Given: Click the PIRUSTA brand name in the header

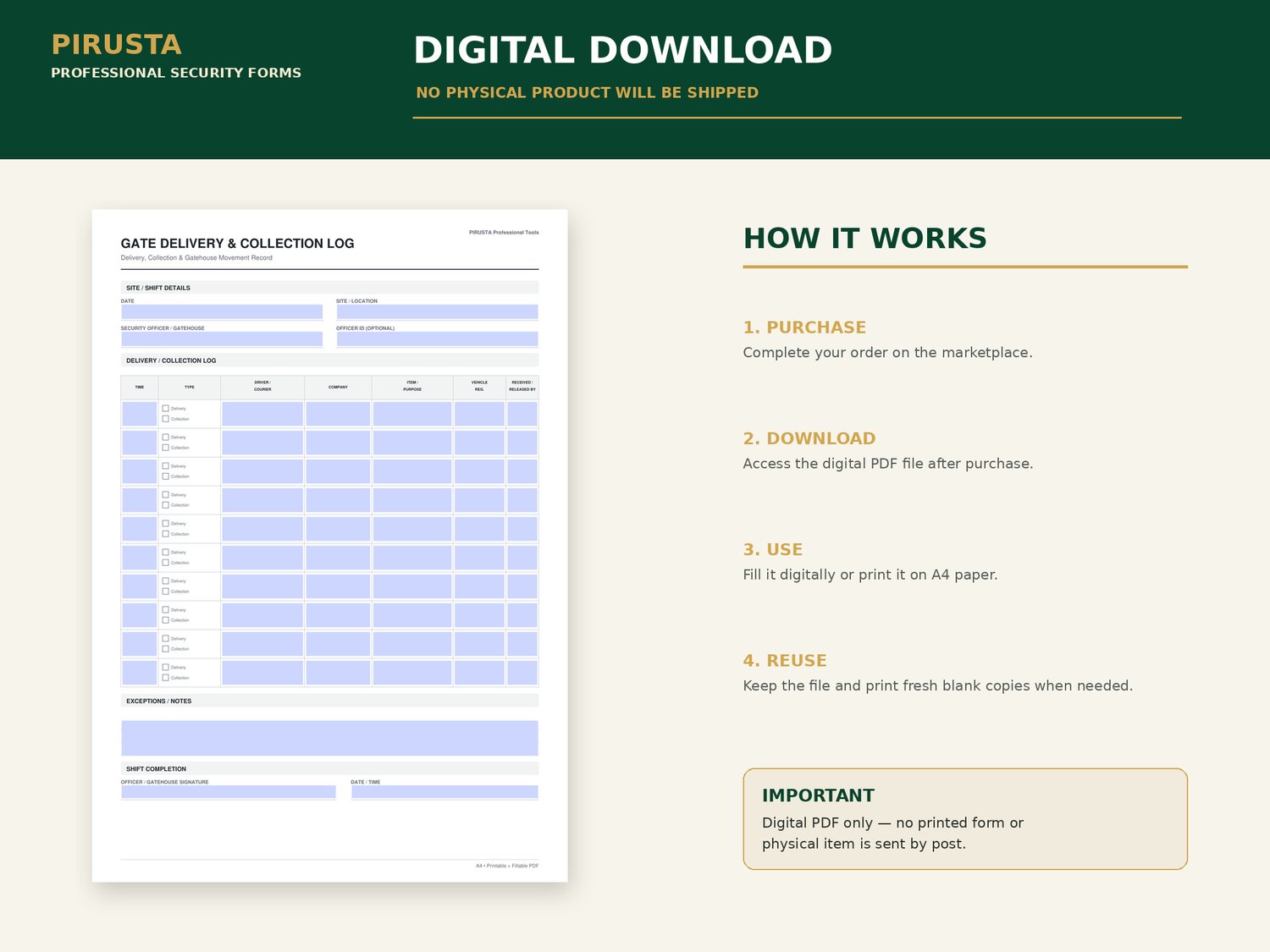Looking at the screenshot, I should click(x=116, y=45).
